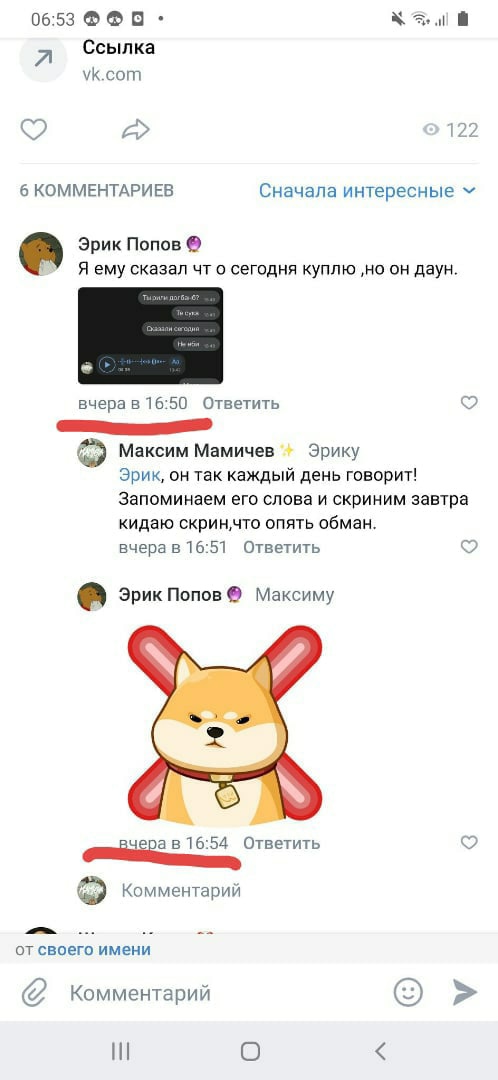Like the Shiba sticker comment heart
The width and height of the screenshot is (498, 1080).
click(469, 842)
